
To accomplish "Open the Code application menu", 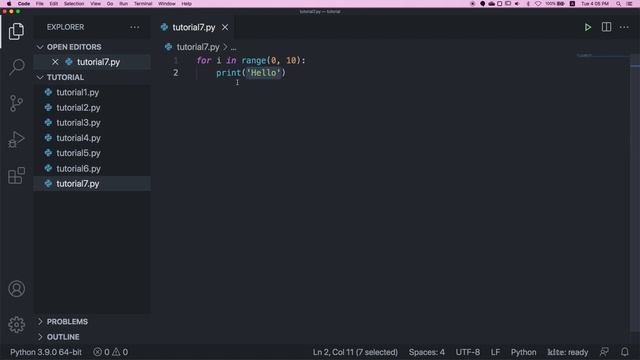I will coord(24,4).
